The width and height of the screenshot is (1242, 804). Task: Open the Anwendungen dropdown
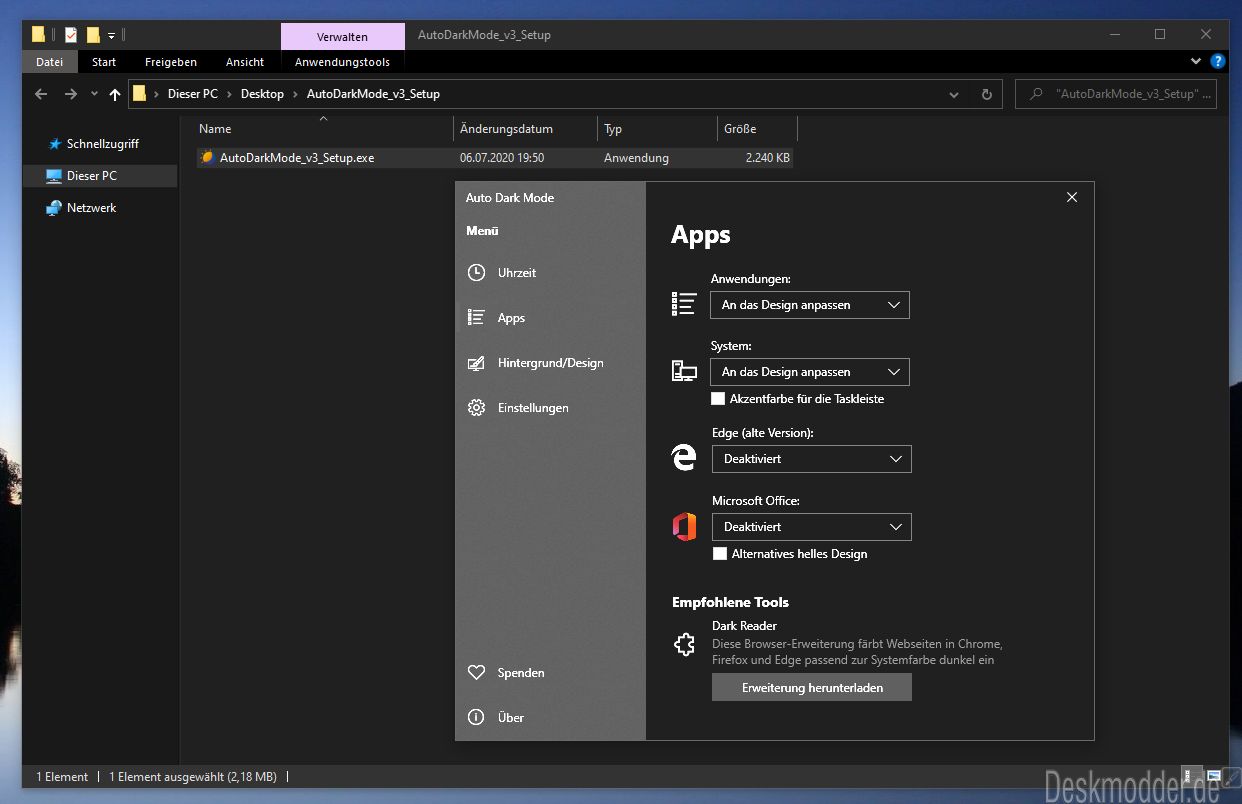810,305
